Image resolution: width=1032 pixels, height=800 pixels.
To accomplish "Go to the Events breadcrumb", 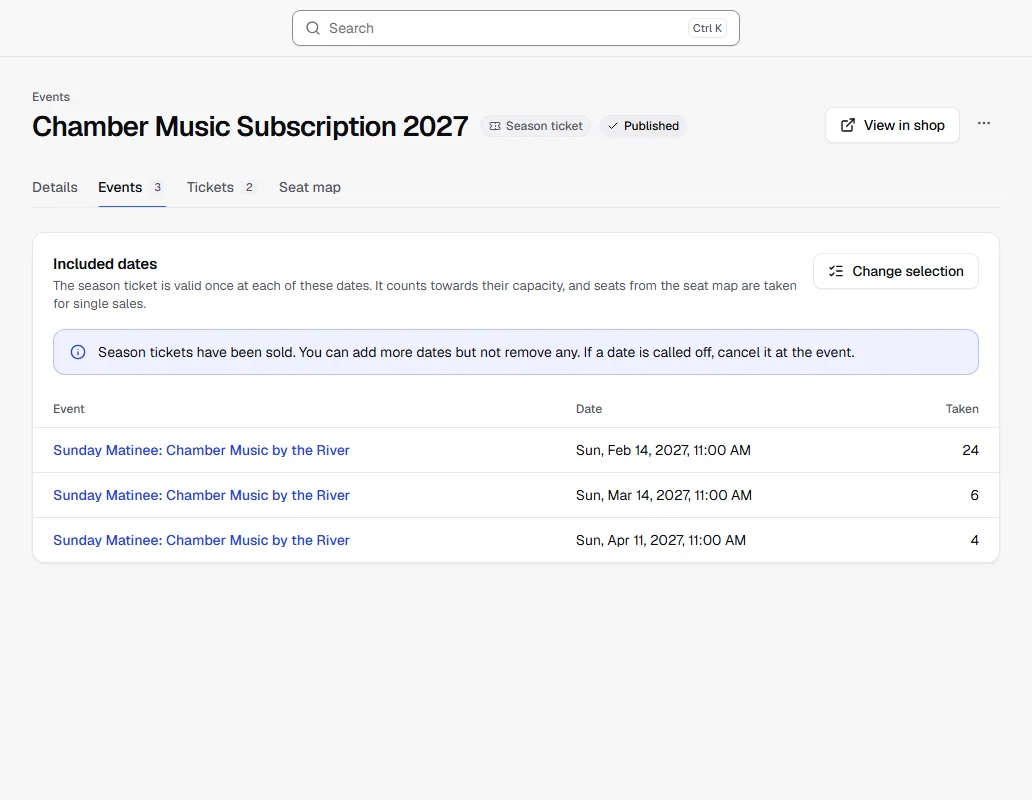I will [x=51, y=97].
